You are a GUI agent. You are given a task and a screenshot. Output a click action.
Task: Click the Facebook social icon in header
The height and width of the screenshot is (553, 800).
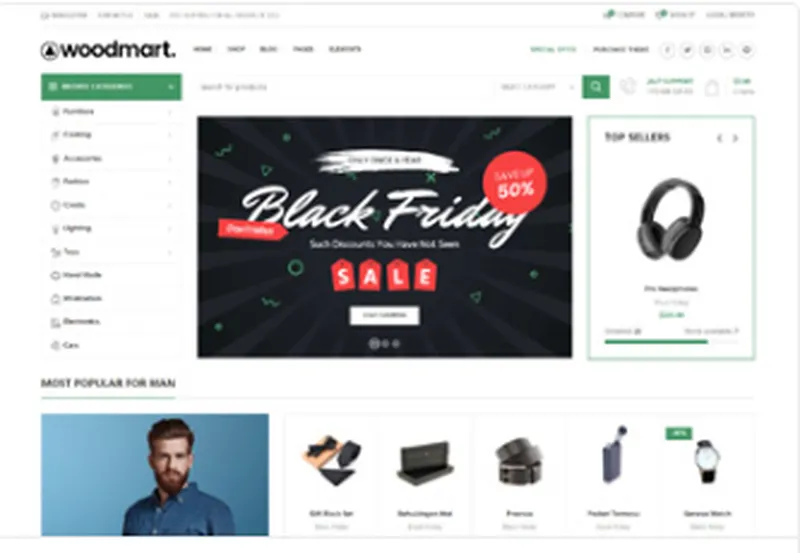point(667,50)
